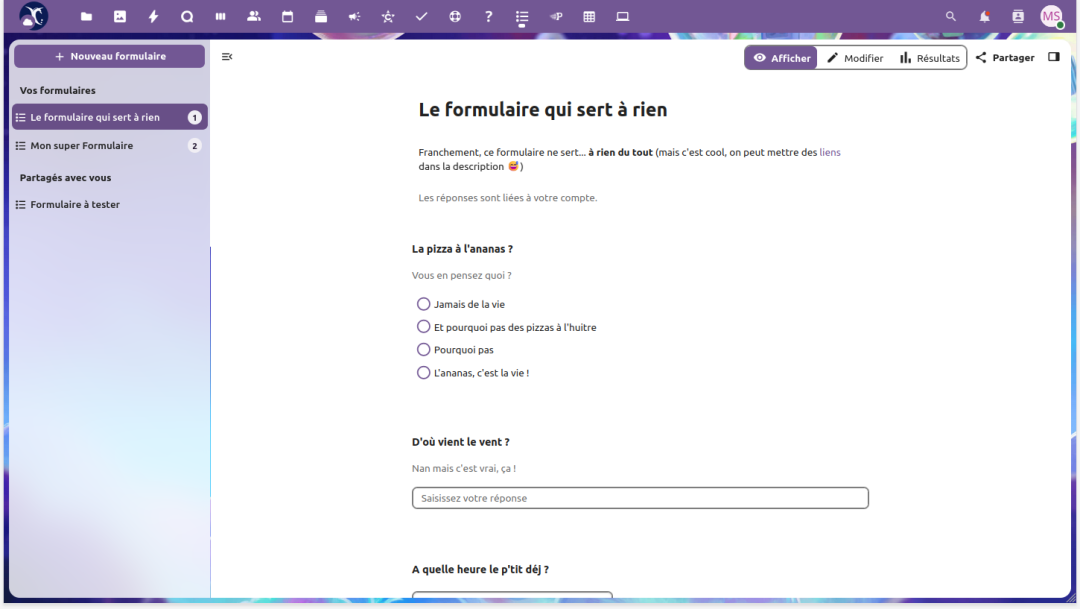Switch to the Modifier view
The width and height of the screenshot is (1080, 609).
[855, 58]
